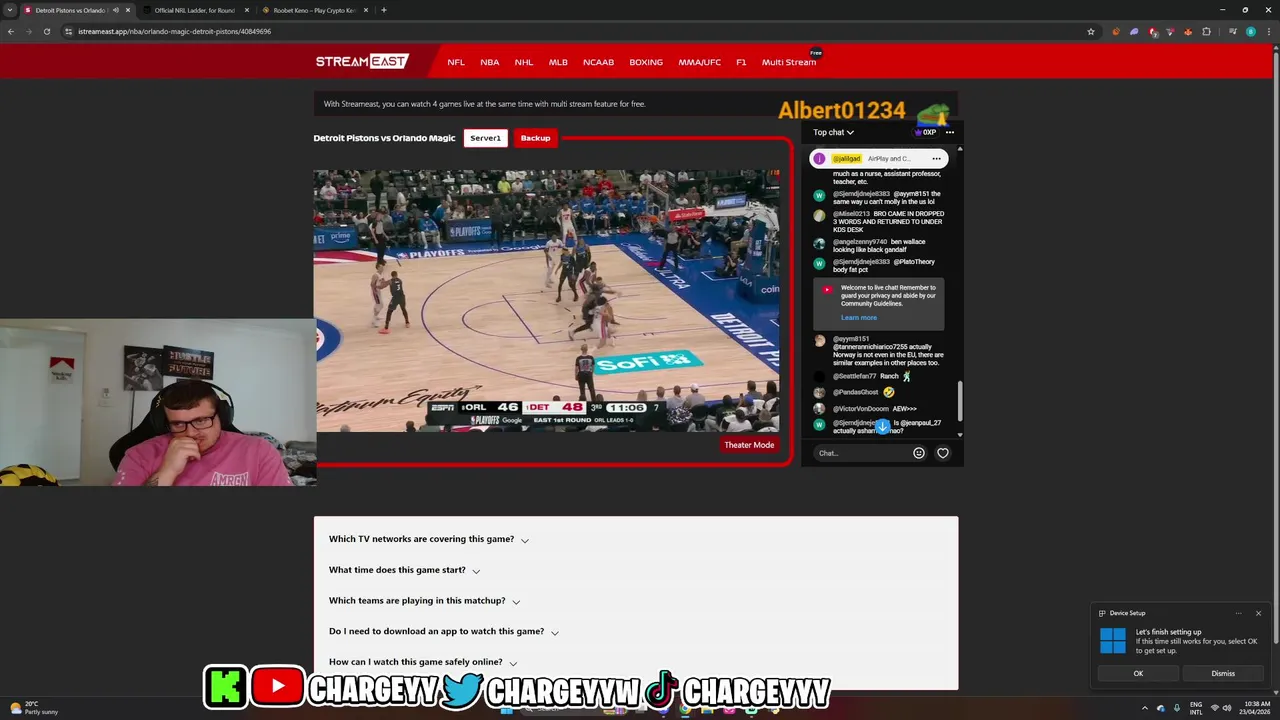Select the Server1 stream source
The width and height of the screenshot is (1280, 720).
pyautogui.click(x=485, y=138)
